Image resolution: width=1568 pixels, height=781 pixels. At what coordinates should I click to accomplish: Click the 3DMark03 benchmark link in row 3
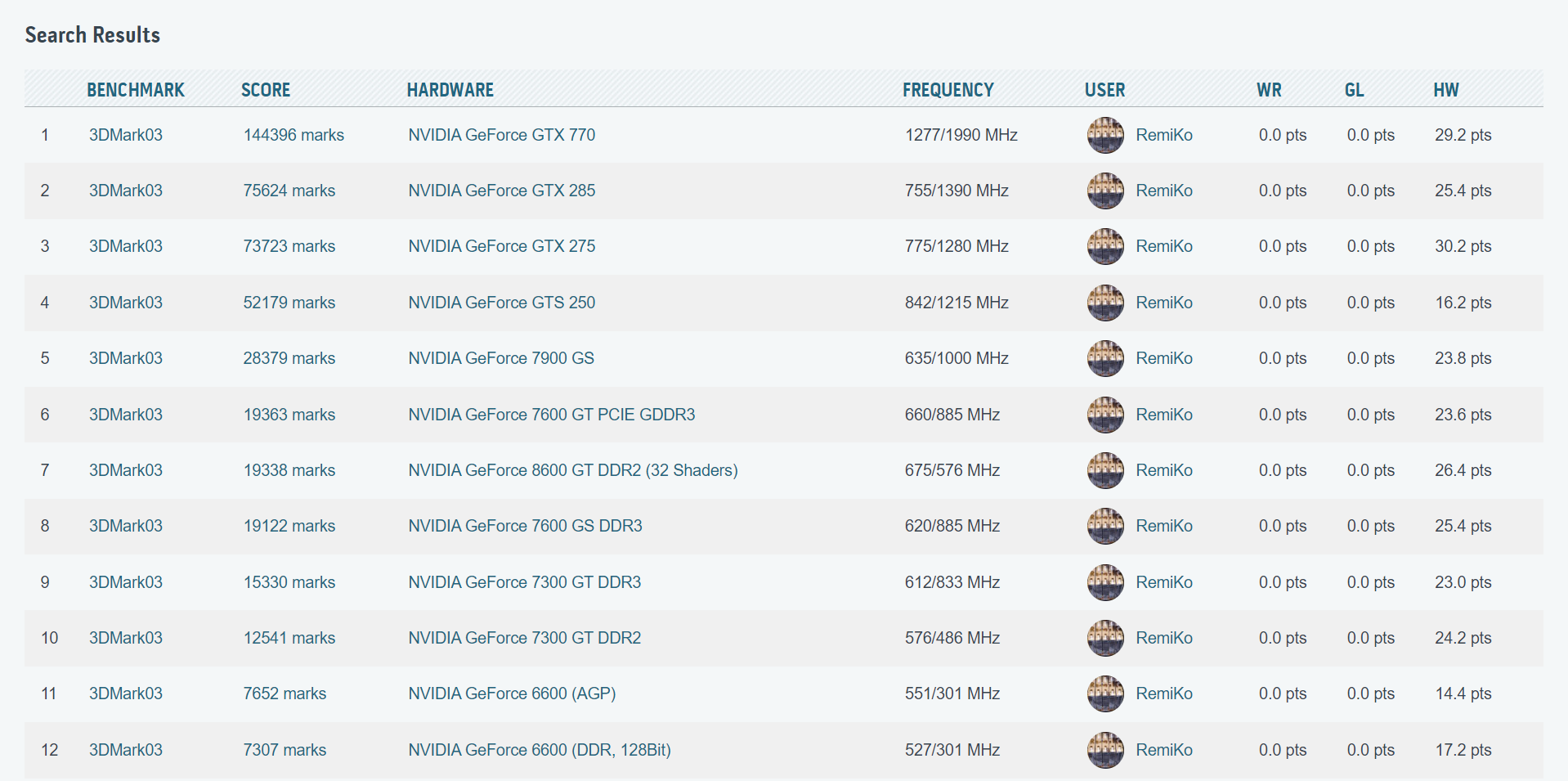click(126, 246)
